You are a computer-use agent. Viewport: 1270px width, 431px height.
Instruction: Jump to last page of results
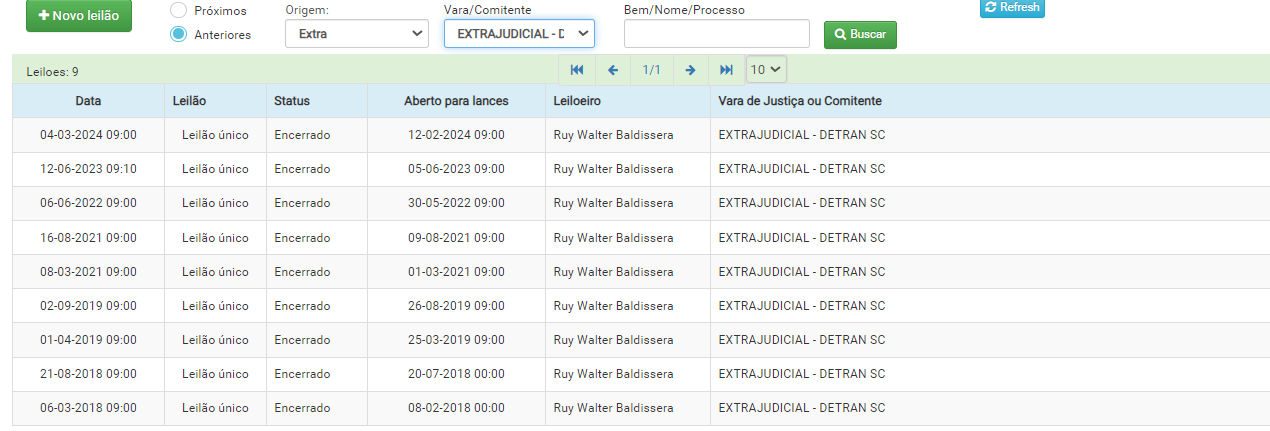click(727, 70)
